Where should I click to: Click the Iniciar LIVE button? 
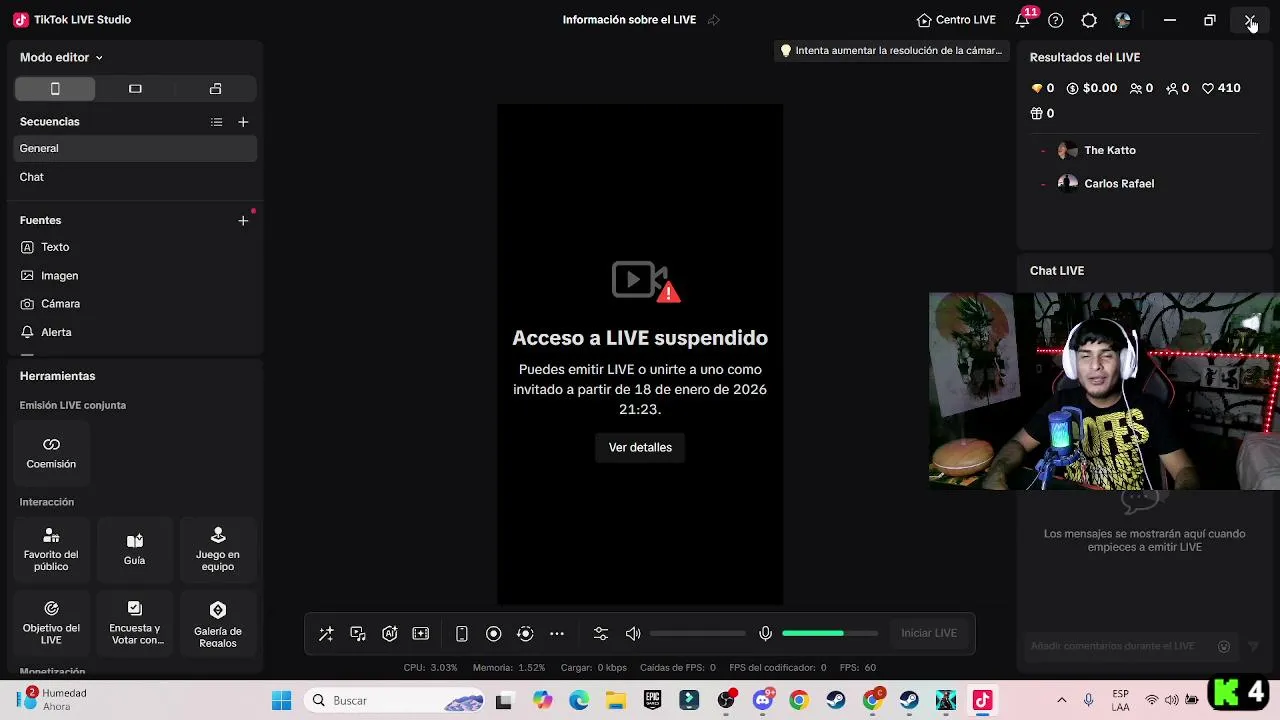(929, 633)
